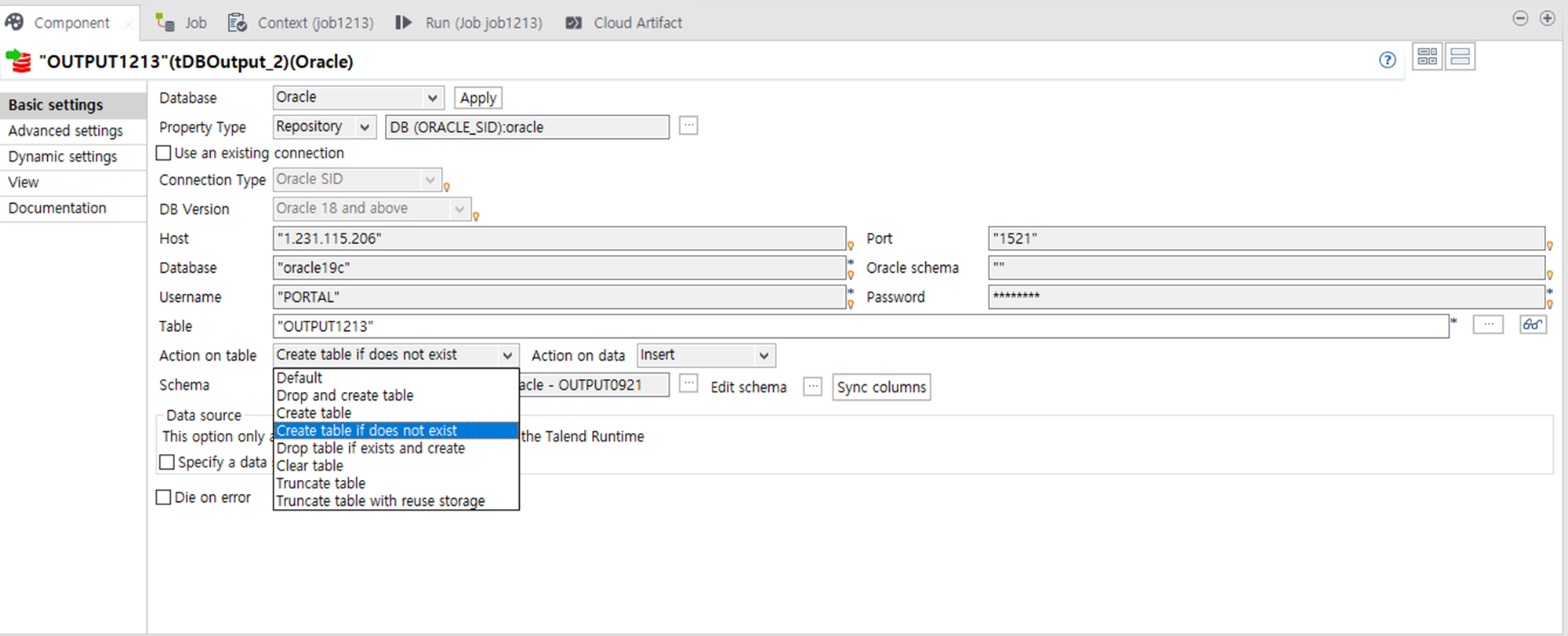Browse the schema repository ellipsis button
1568x636 pixels.
[x=688, y=383]
